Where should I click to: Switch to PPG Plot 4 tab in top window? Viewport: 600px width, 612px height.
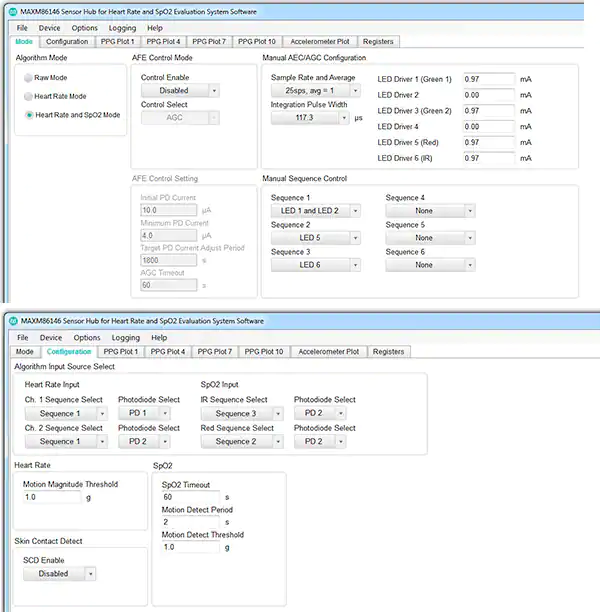(163, 41)
